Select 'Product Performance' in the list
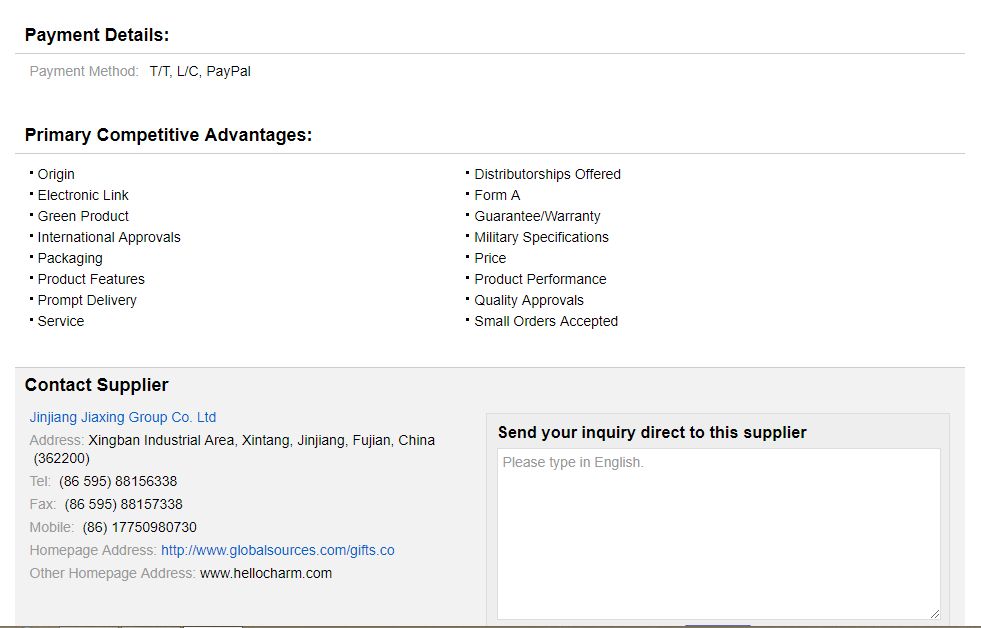The width and height of the screenshot is (981, 628). 540,280
